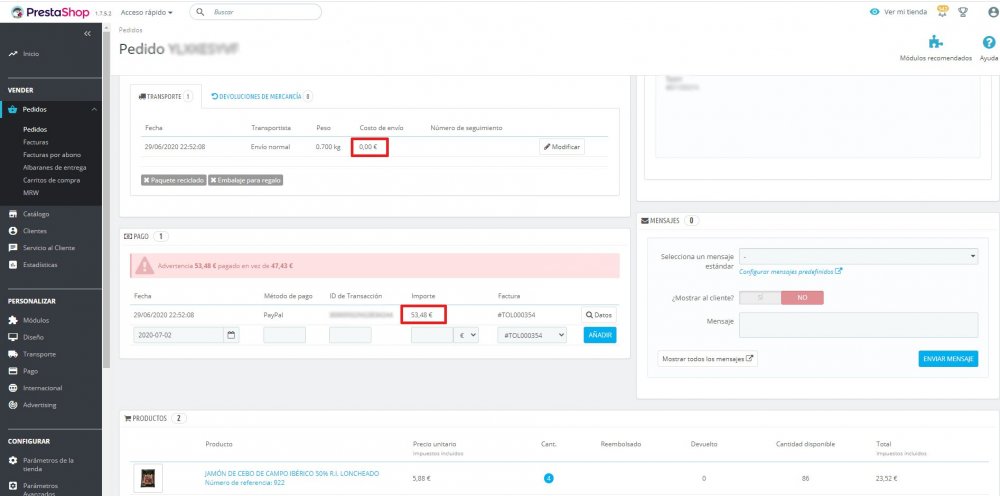Open Ayuda question mark icon
The width and height of the screenshot is (1000, 496).
pos(989,43)
